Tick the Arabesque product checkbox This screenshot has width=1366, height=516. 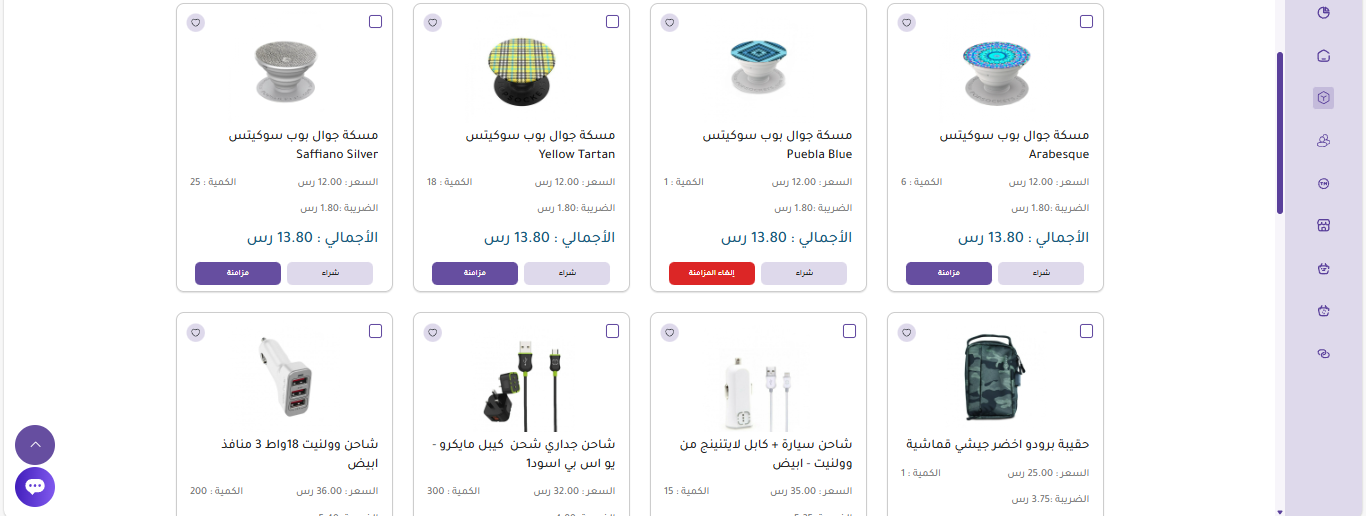(1086, 22)
